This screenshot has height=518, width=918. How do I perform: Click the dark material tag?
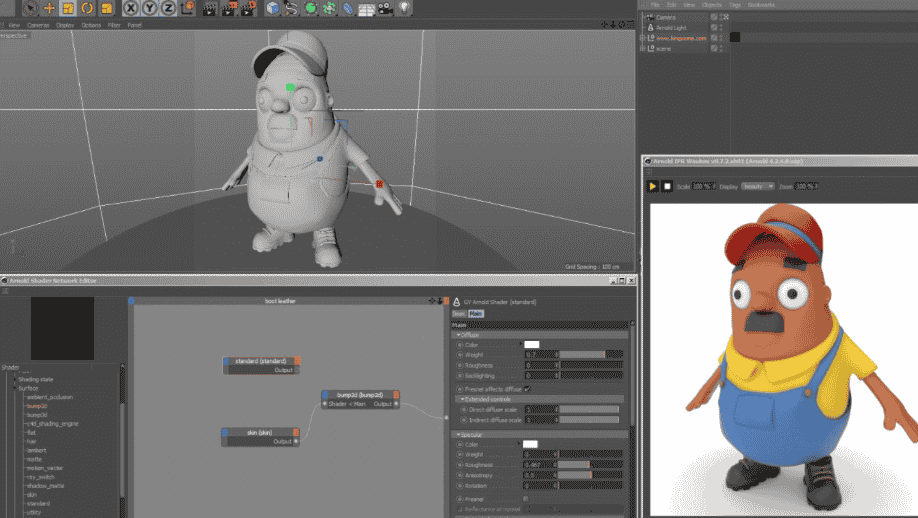tap(735, 37)
